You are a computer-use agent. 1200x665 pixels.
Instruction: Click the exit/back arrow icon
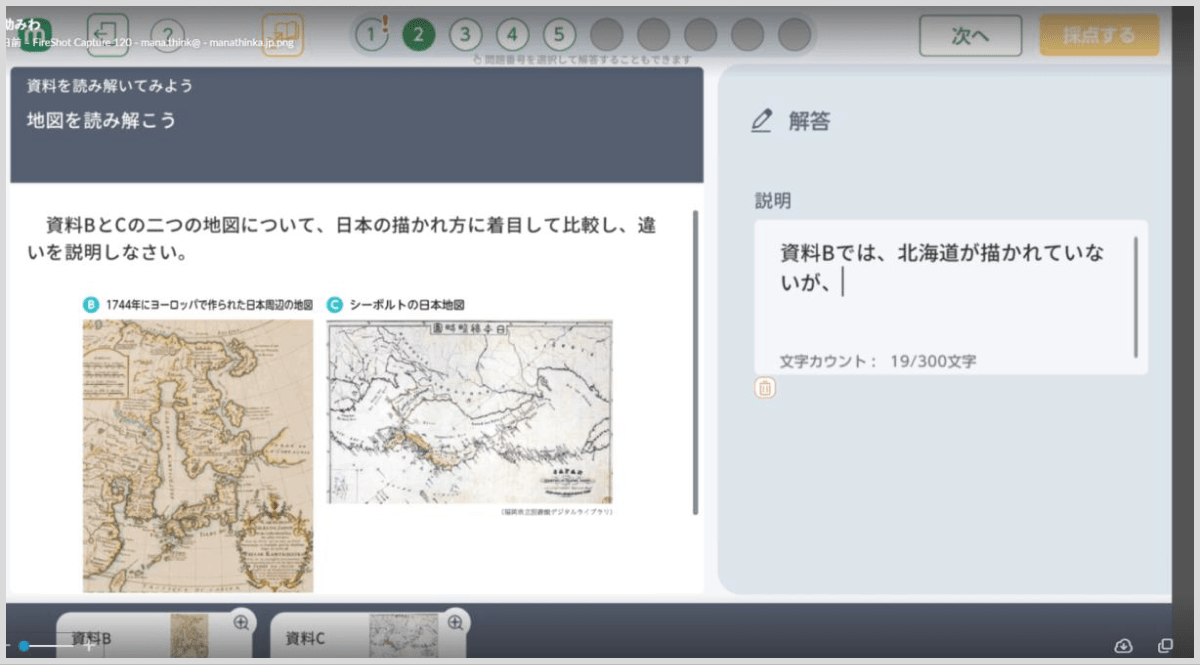(108, 35)
